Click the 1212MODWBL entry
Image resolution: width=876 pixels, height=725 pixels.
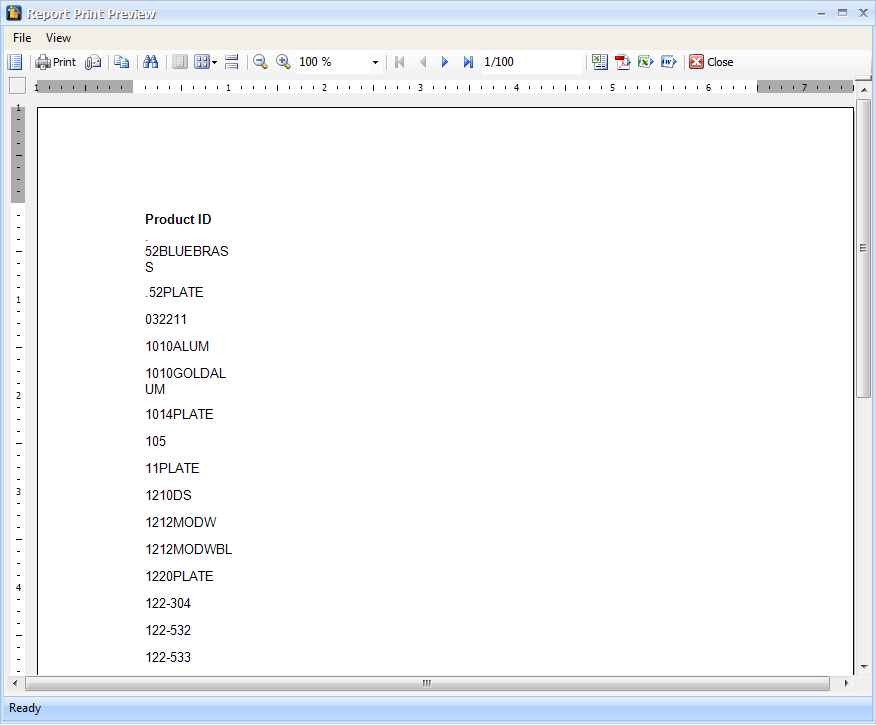coord(188,550)
